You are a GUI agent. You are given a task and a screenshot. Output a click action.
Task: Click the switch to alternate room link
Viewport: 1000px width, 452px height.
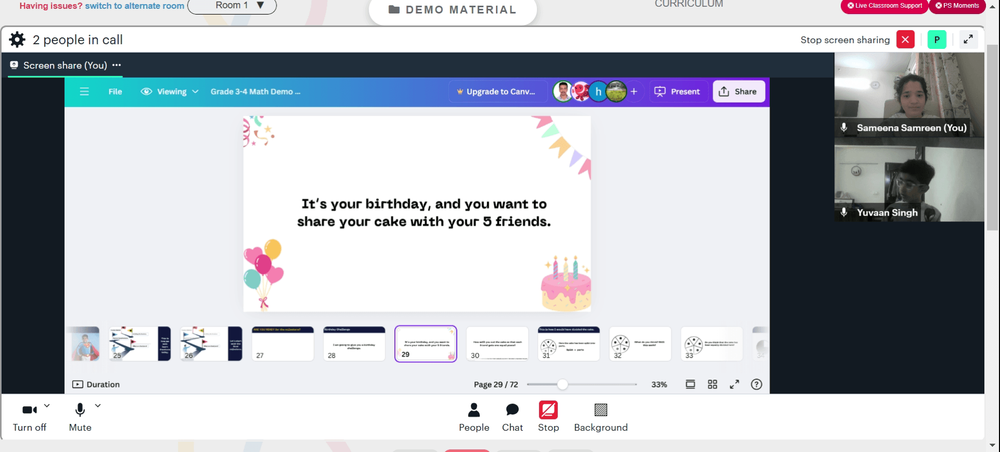[135, 6]
